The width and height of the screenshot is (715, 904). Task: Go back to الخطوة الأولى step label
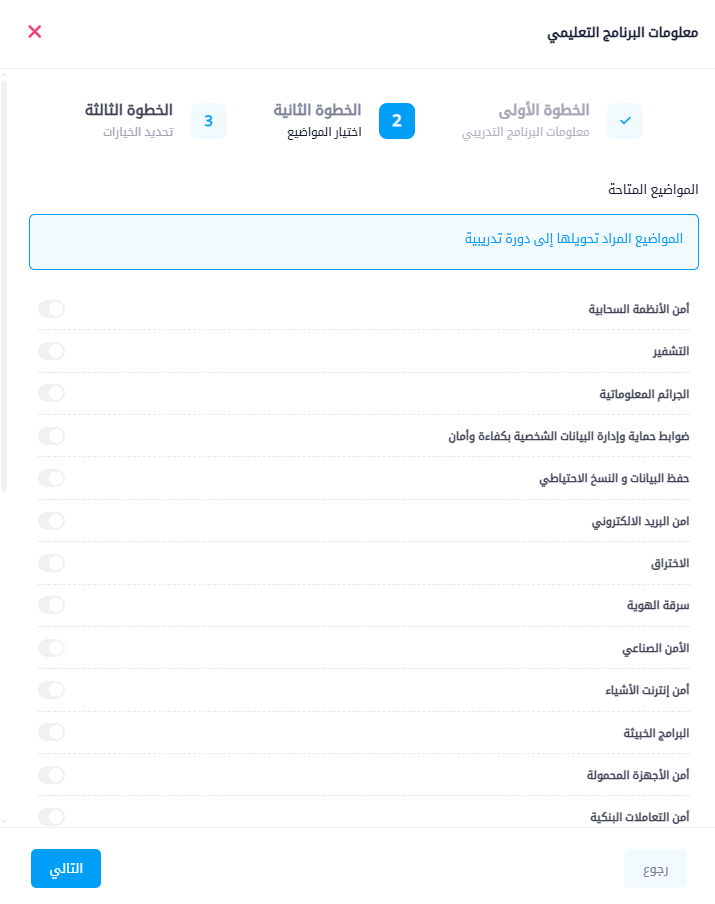(x=543, y=110)
